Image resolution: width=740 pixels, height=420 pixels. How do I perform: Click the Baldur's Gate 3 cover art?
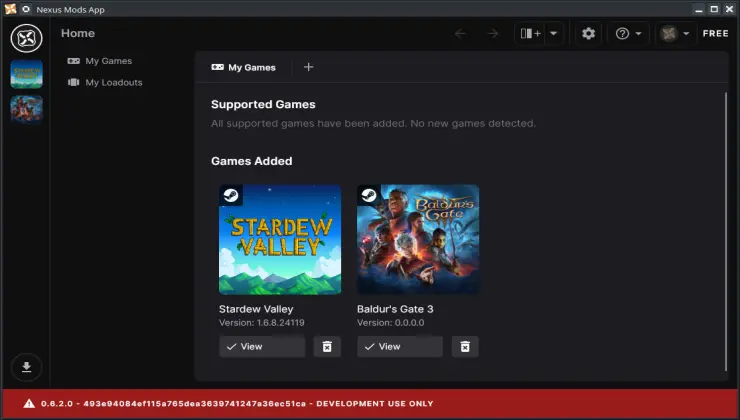coord(418,239)
